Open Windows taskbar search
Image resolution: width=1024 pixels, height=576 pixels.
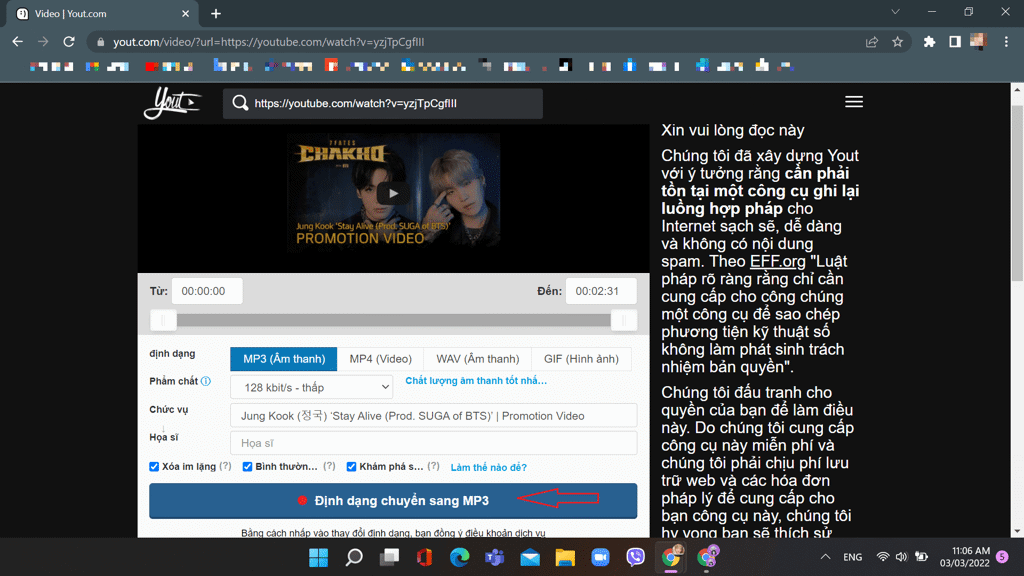click(x=354, y=558)
